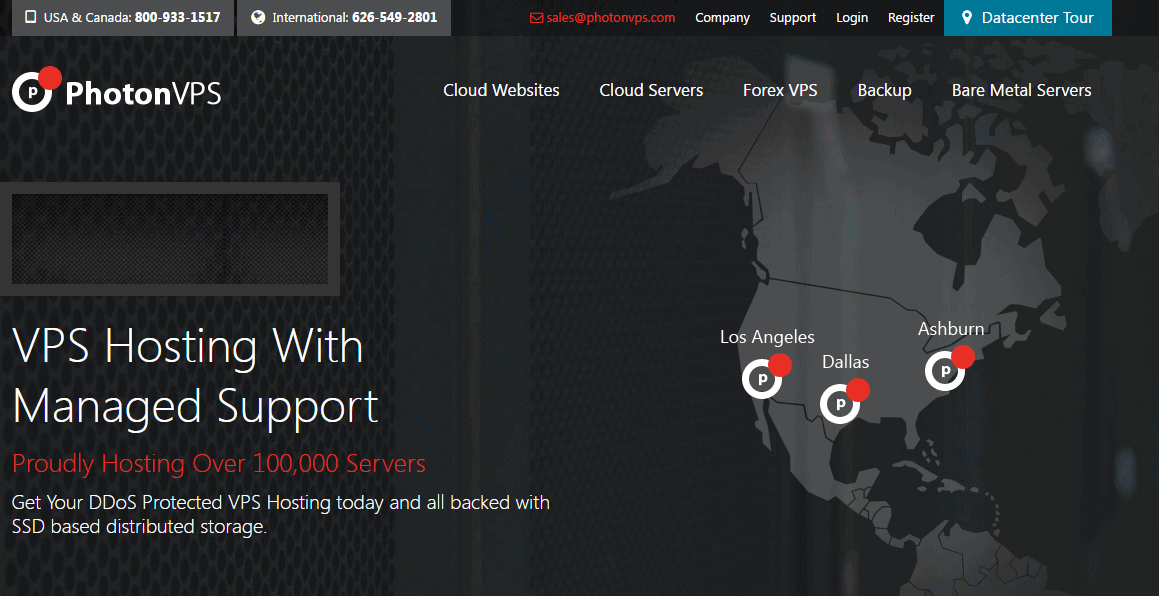Click the globe icon beside International

257,17
